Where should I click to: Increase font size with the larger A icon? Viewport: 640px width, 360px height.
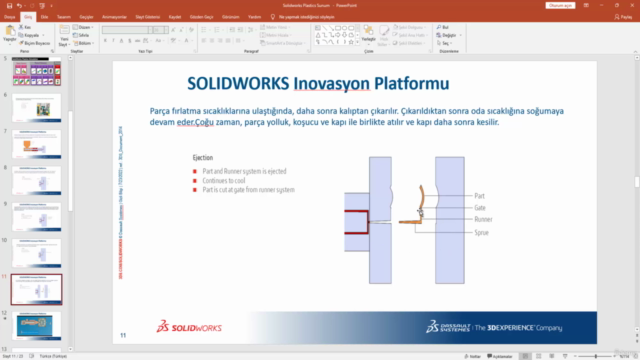pyautogui.click(x=173, y=30)
